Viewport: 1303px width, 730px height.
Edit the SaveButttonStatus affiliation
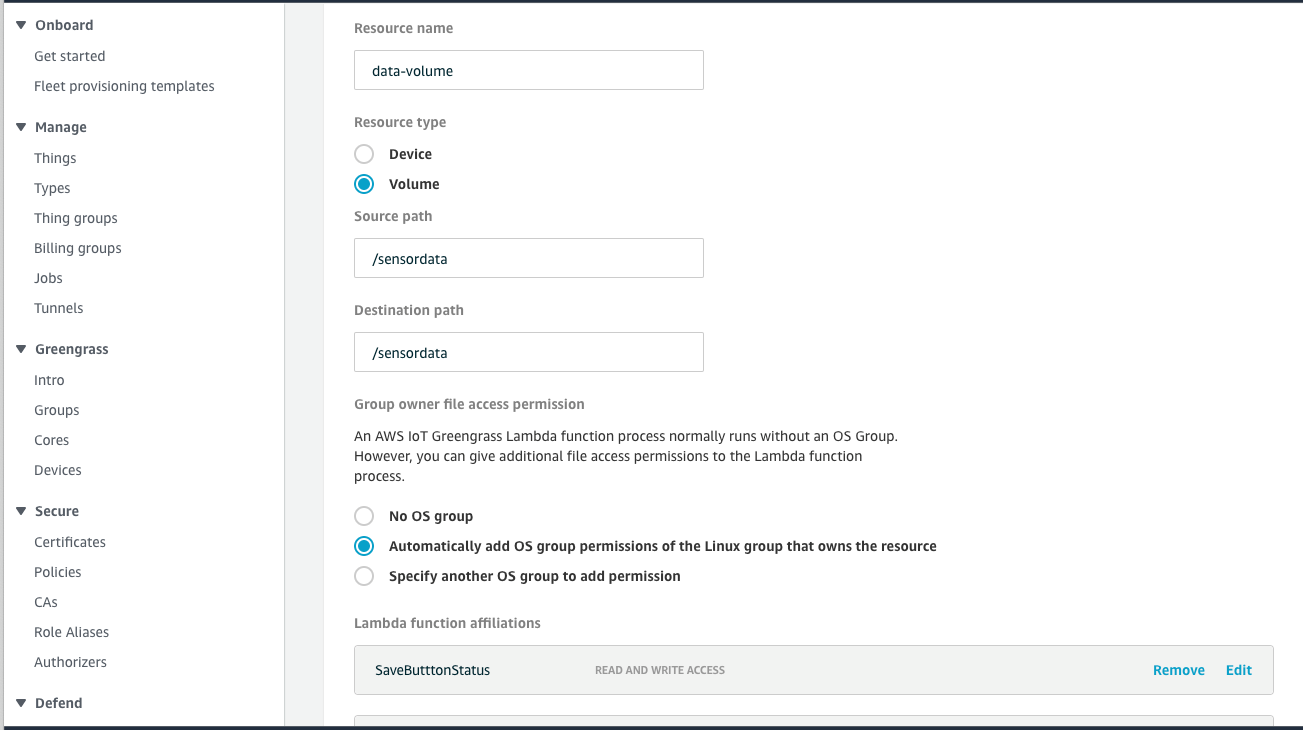coord(1238,670)
